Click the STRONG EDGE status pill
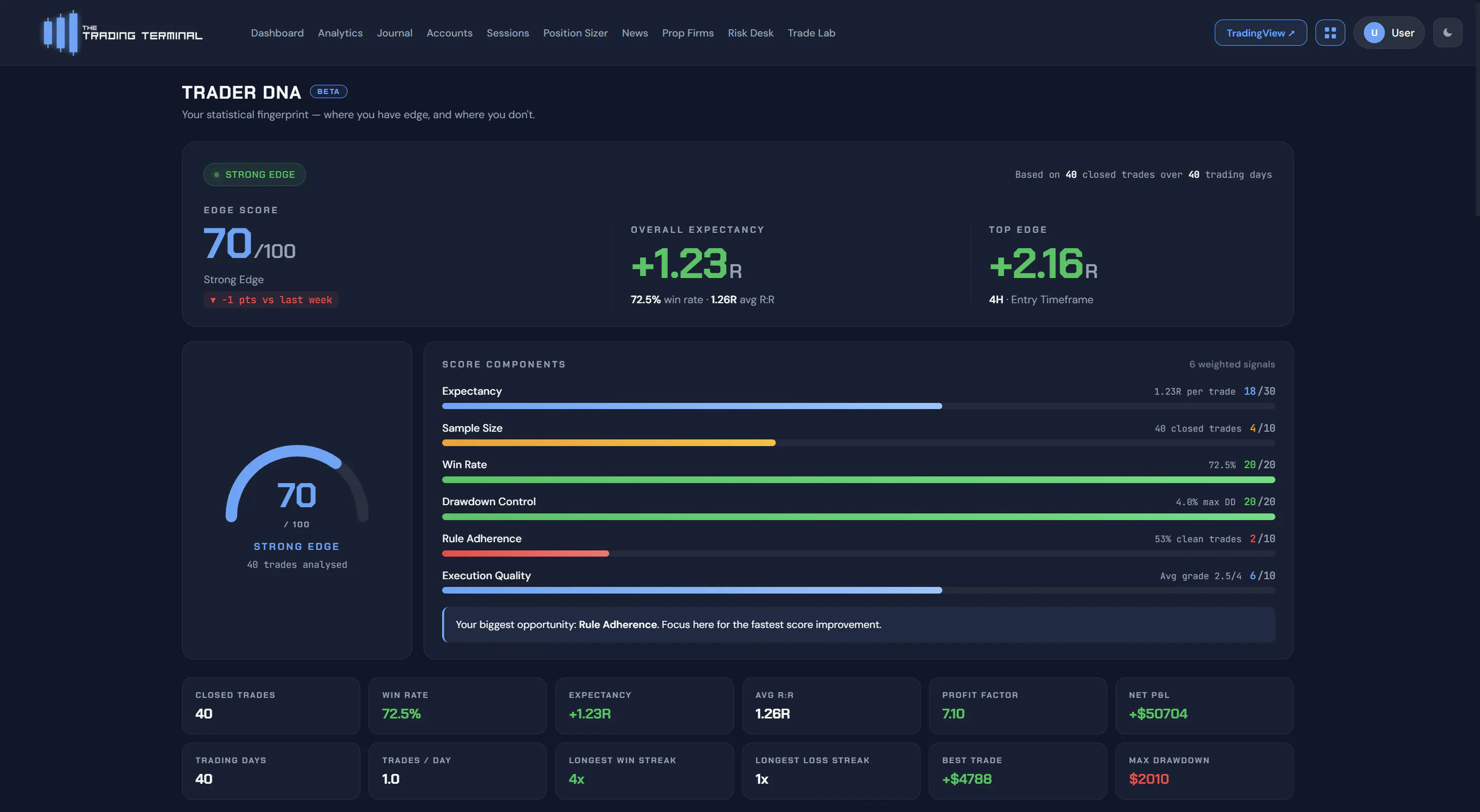The width and height of the screenshot is (1480, 812). [x=254, y=175]
